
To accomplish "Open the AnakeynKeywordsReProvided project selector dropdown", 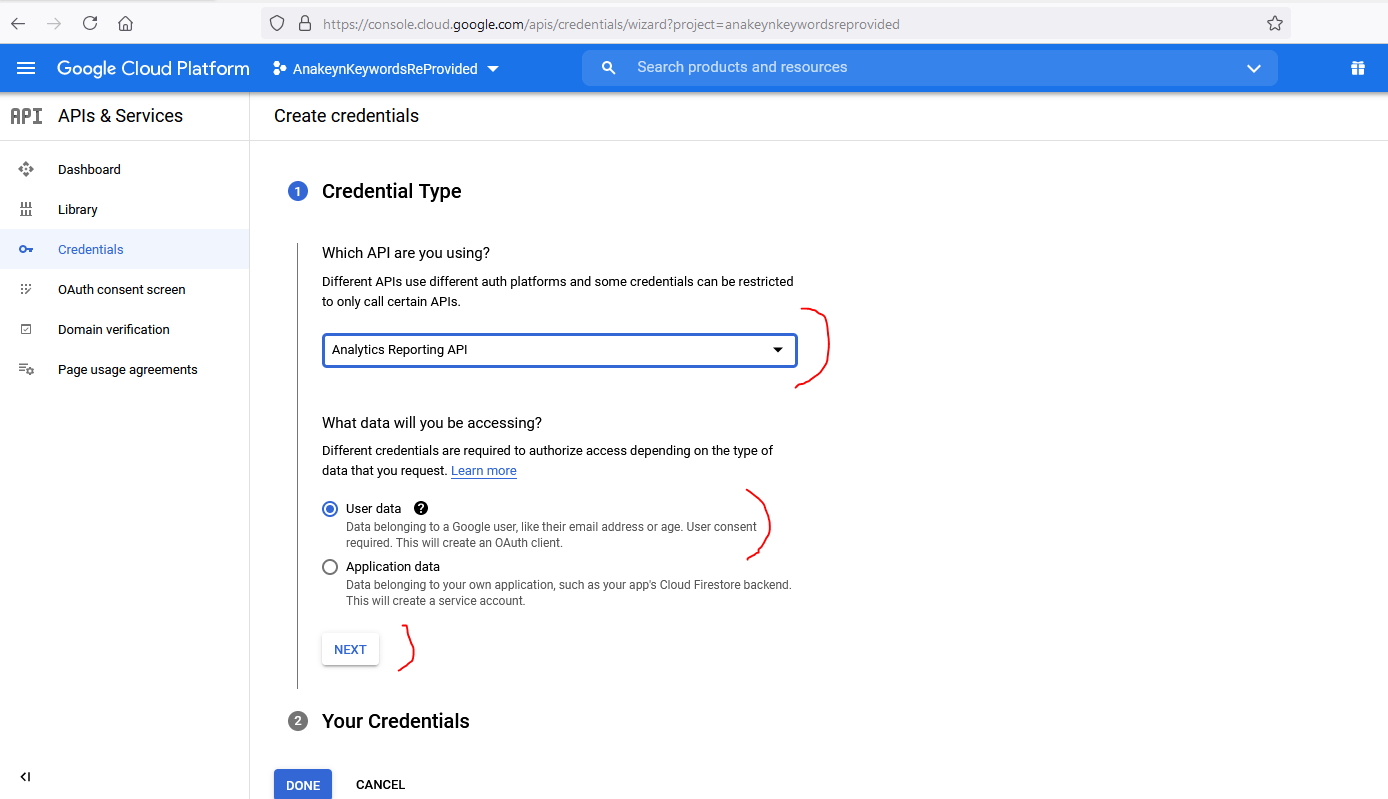I will [x=385, y=69].
